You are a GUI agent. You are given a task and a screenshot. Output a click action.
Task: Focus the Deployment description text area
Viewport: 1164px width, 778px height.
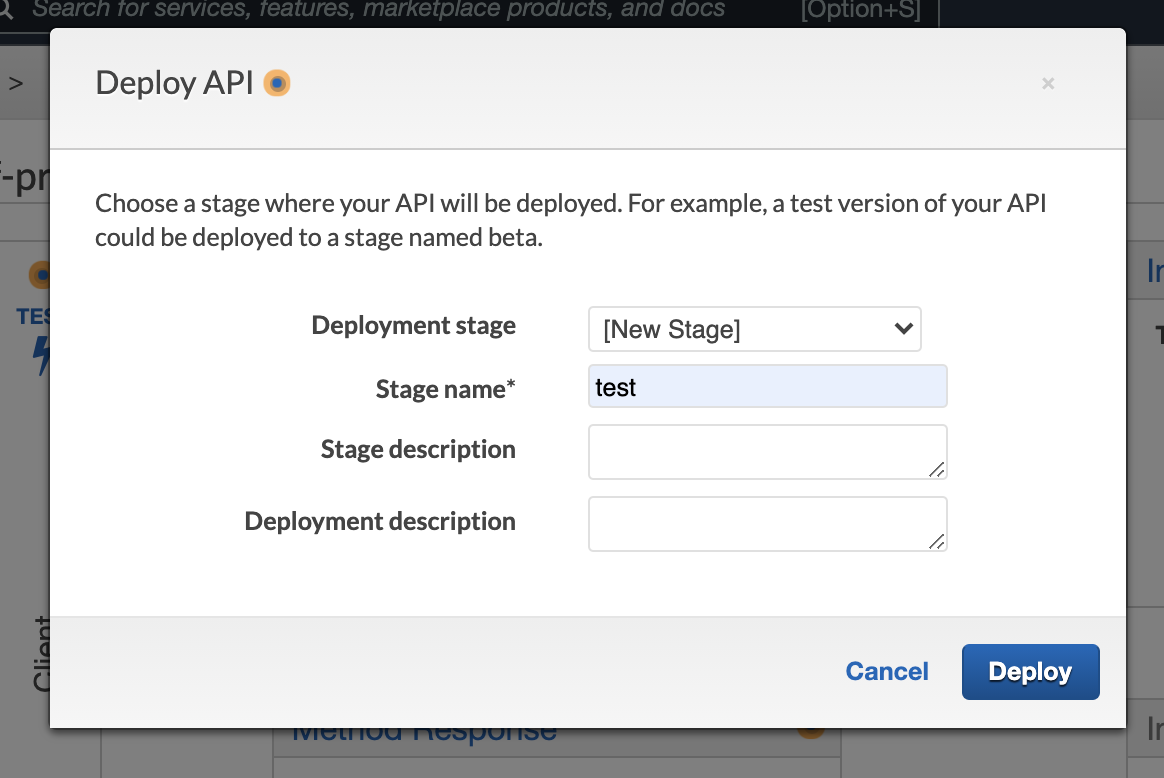pyautogui.click(x=767, y=524)
